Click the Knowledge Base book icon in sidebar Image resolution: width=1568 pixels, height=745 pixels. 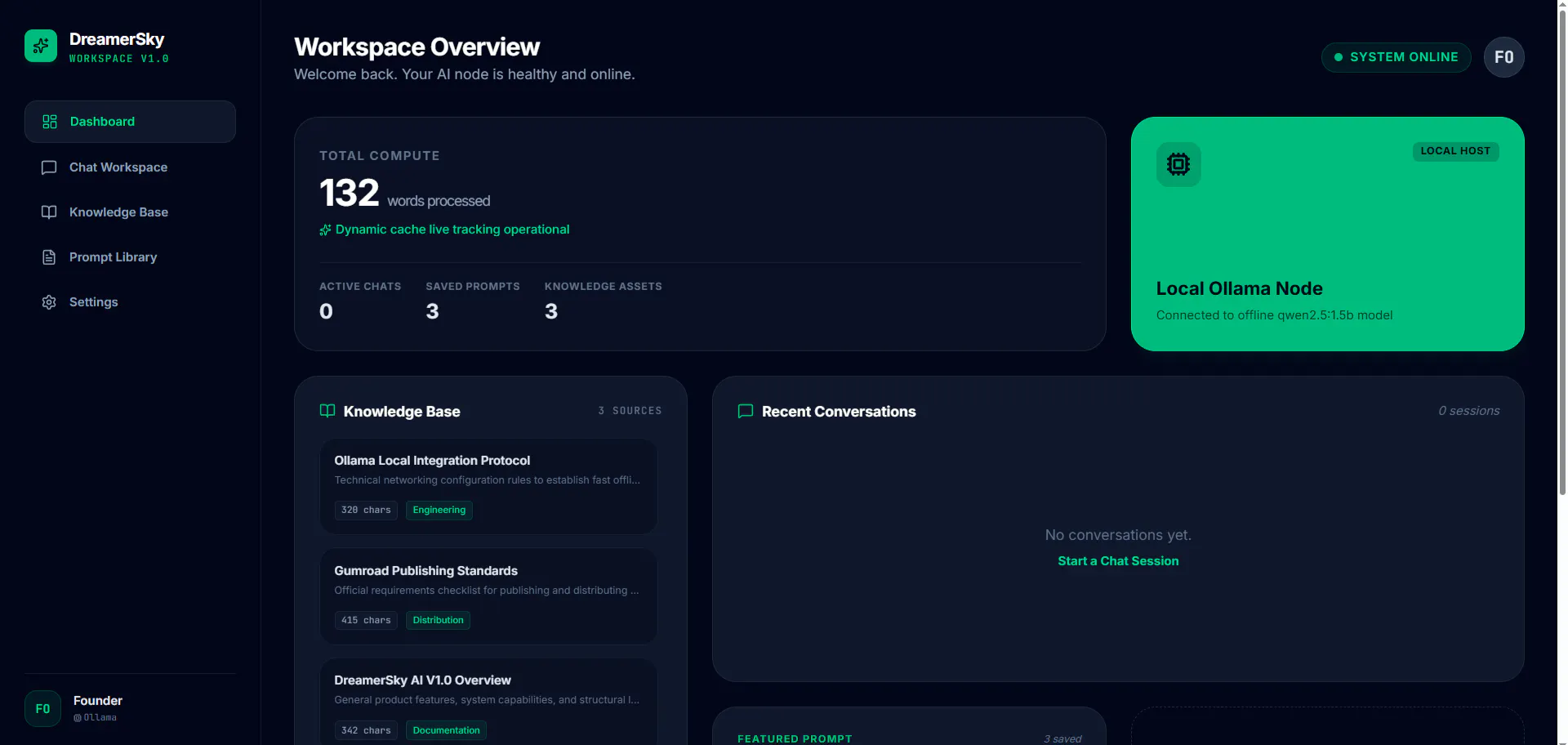49,212
